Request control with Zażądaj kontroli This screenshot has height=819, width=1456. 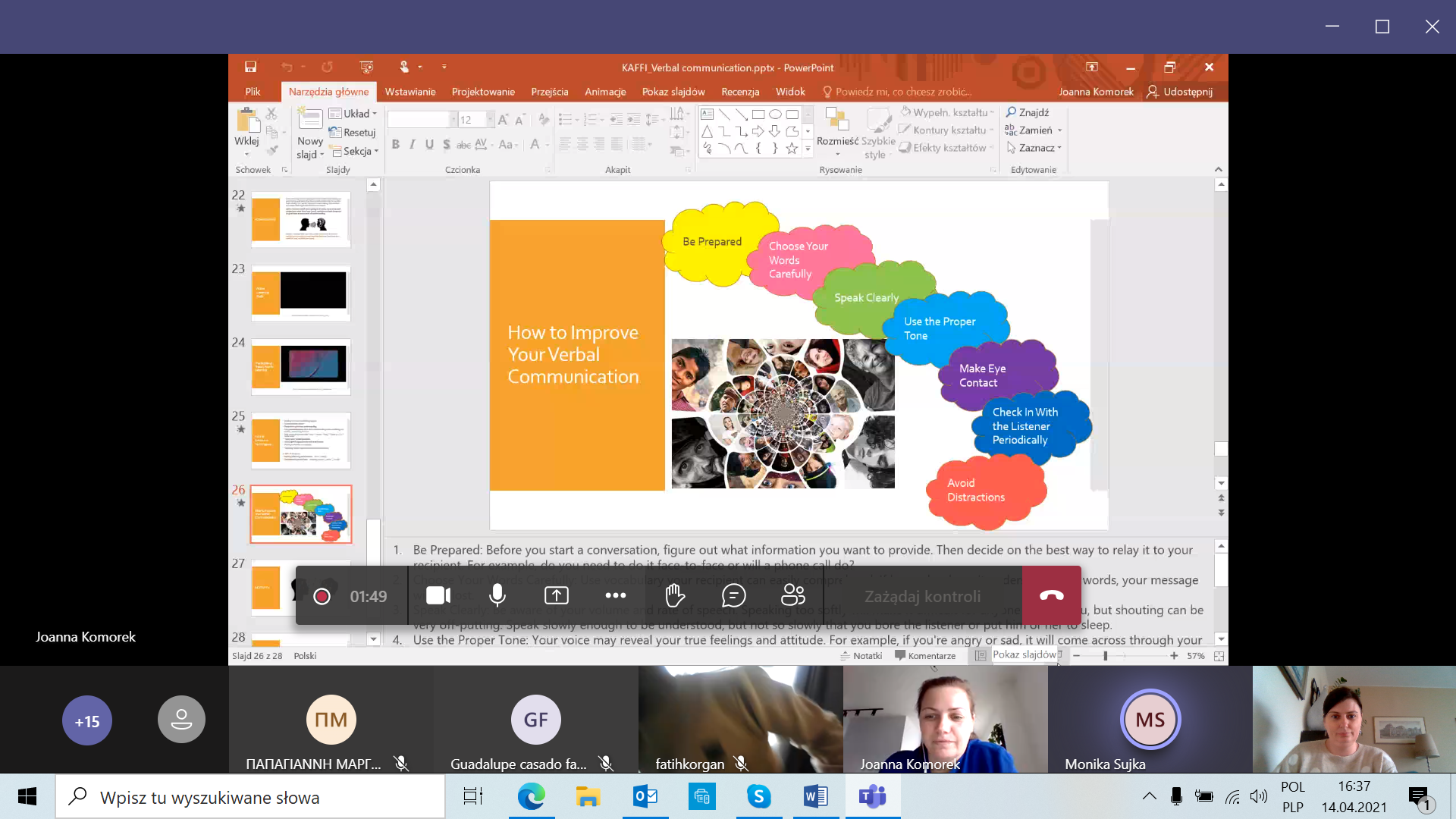[x=922, y=597]
